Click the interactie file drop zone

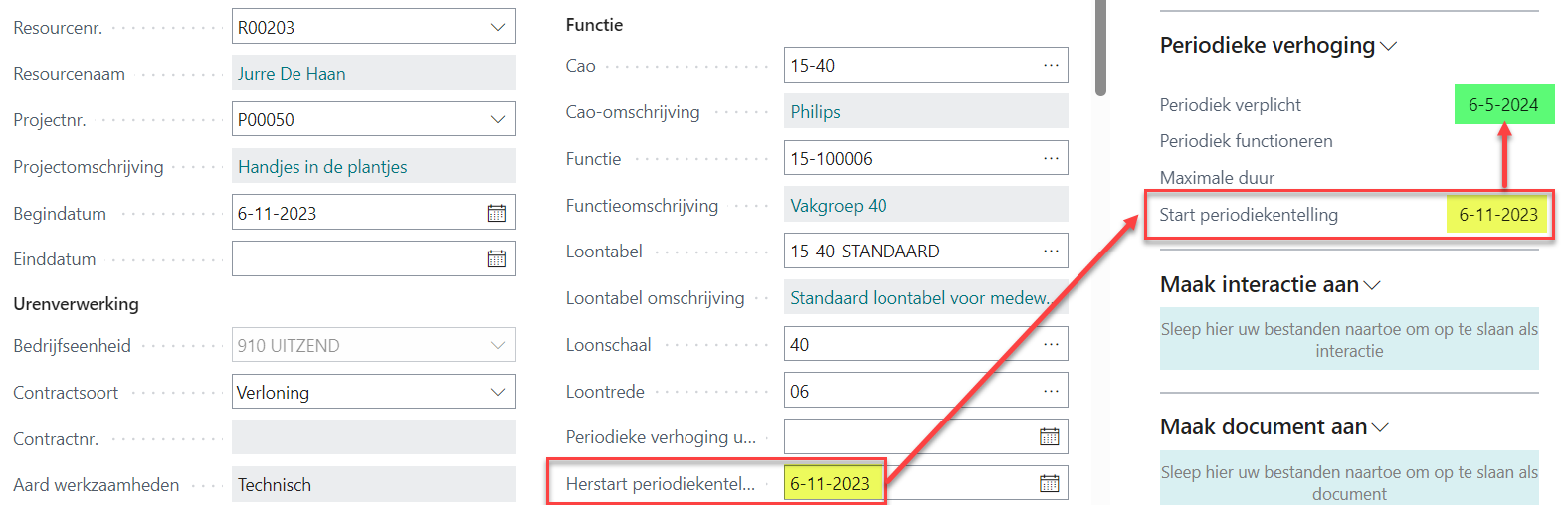pyautogui.click(x=1348, y=339)
